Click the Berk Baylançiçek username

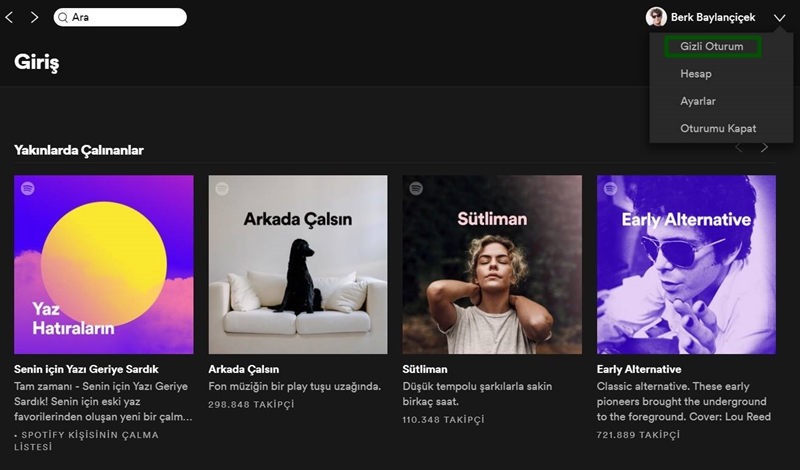pyautogui.click(x=713, y=17)
